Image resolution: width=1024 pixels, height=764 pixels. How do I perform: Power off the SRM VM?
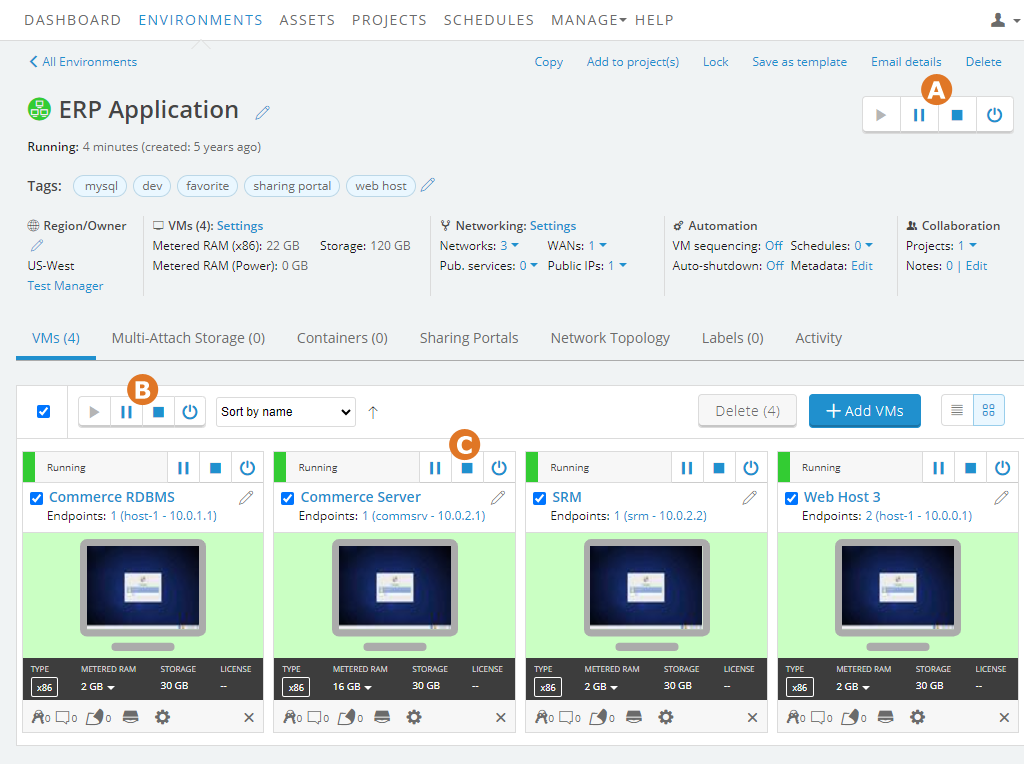(751, 468)
